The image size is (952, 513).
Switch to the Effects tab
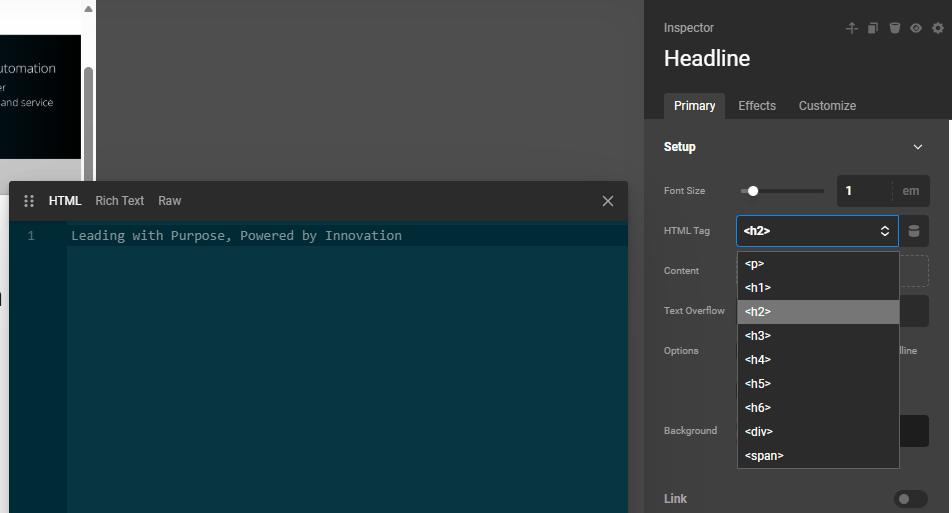click(x=757, y=106)
